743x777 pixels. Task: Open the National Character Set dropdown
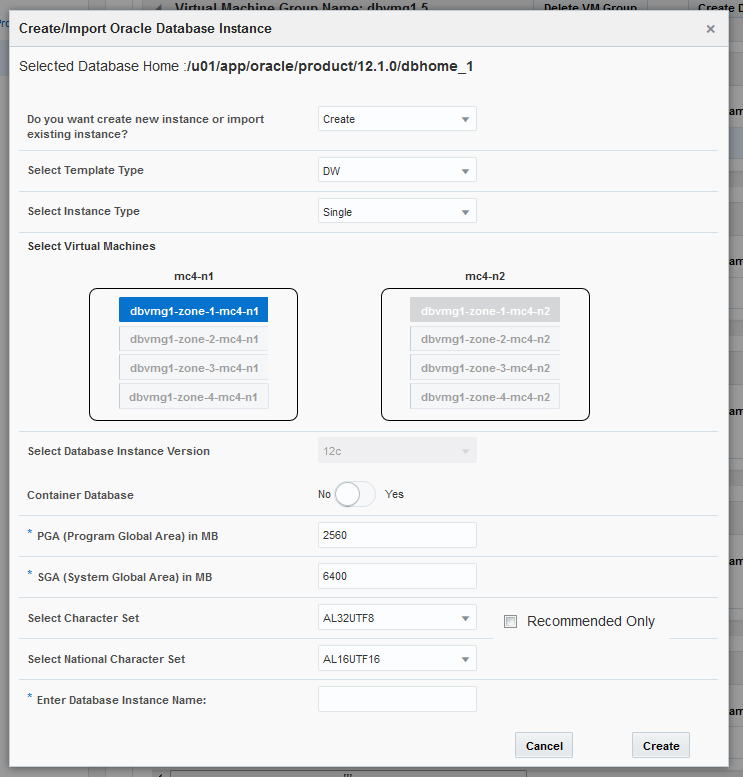(x=397, y=659)
